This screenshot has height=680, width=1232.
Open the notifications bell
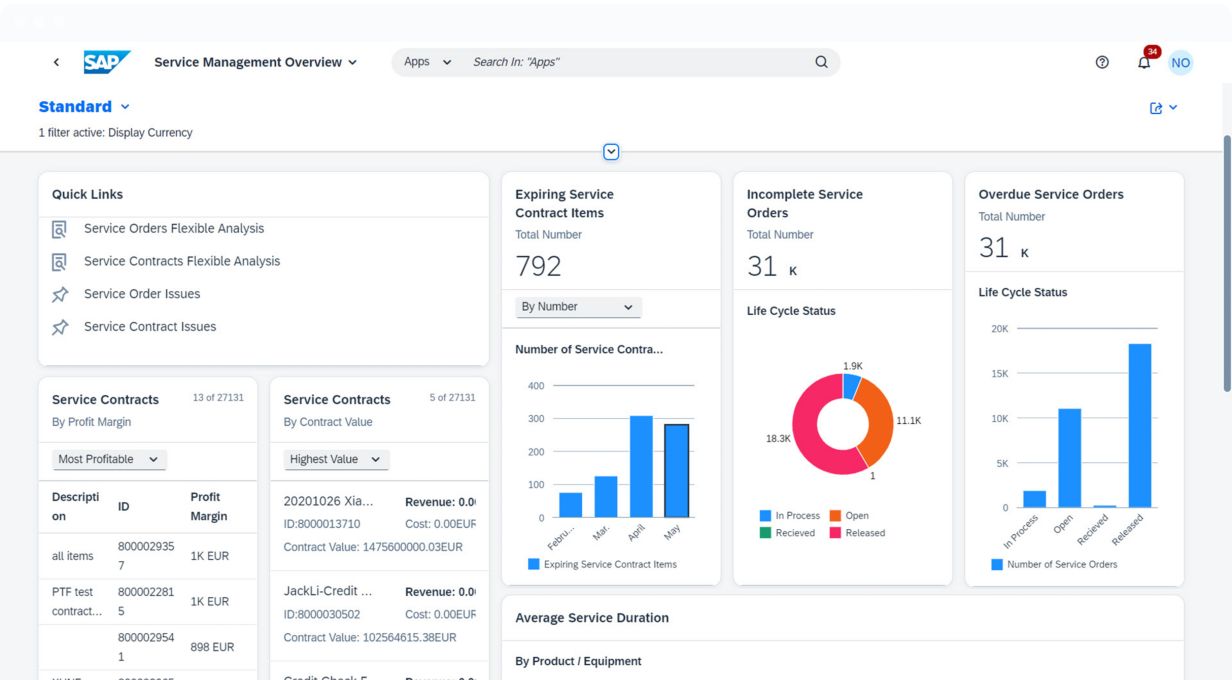[1144, 62]
